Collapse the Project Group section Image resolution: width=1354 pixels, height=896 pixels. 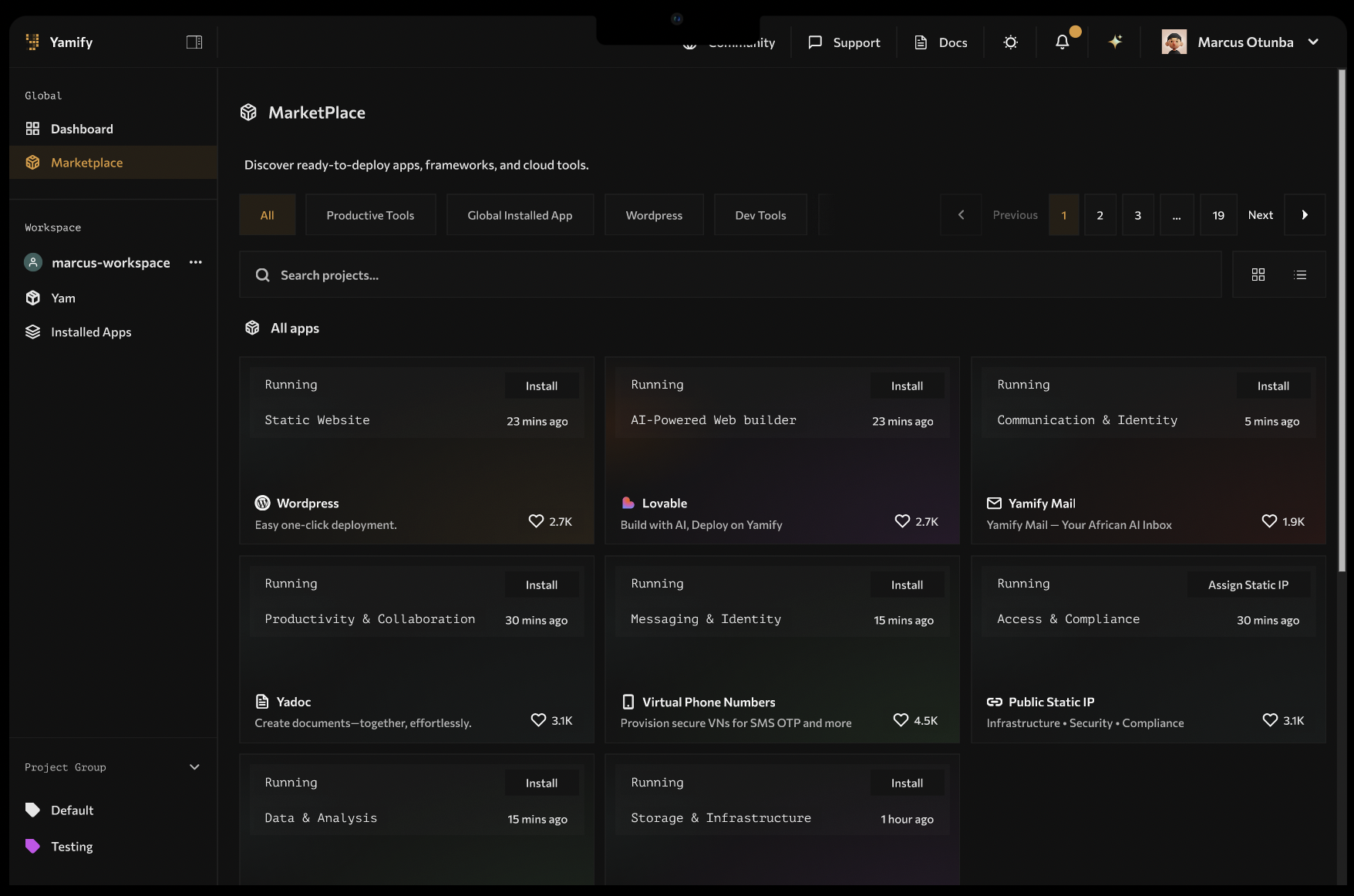[x=194, y=766]
